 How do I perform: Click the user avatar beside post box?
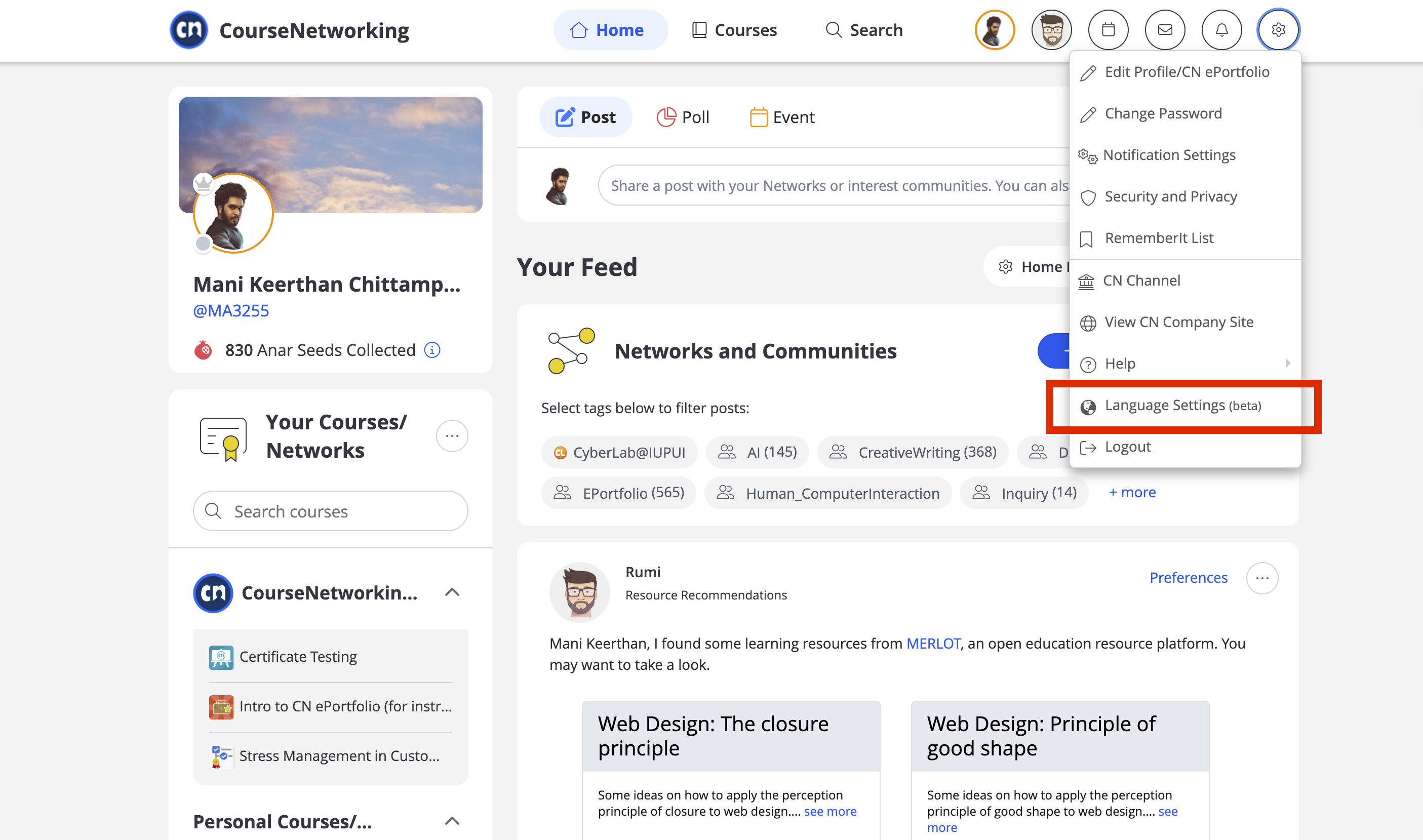[559, 186]
